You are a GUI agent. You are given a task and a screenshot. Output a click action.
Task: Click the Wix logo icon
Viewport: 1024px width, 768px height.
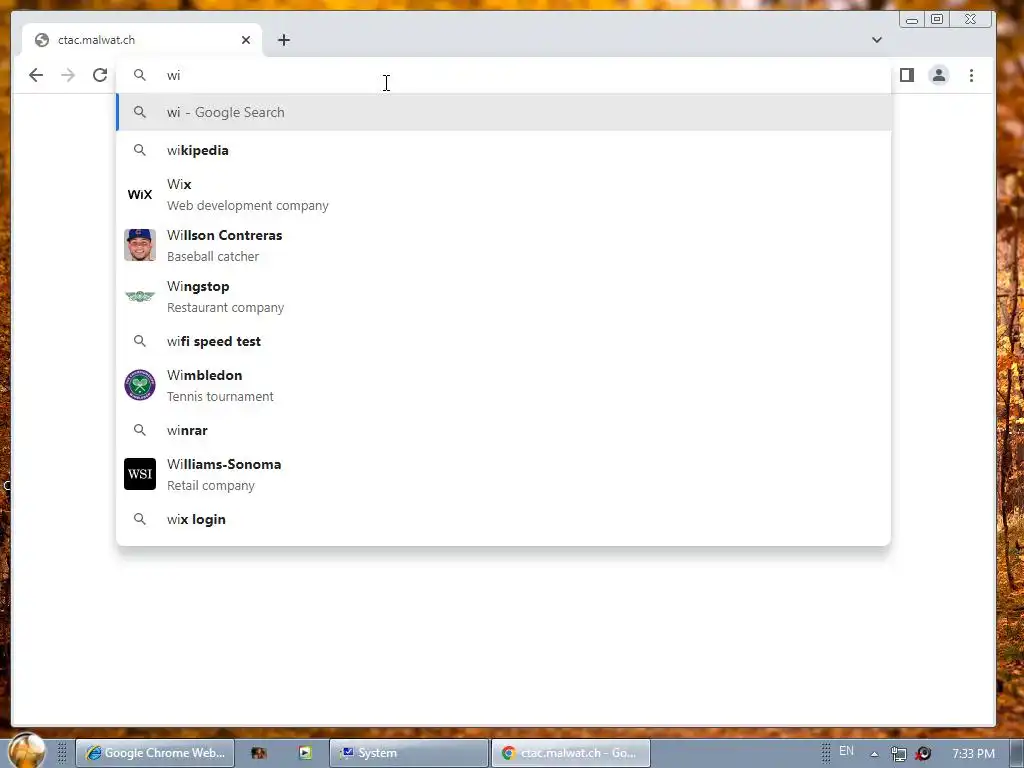(140, 195)
